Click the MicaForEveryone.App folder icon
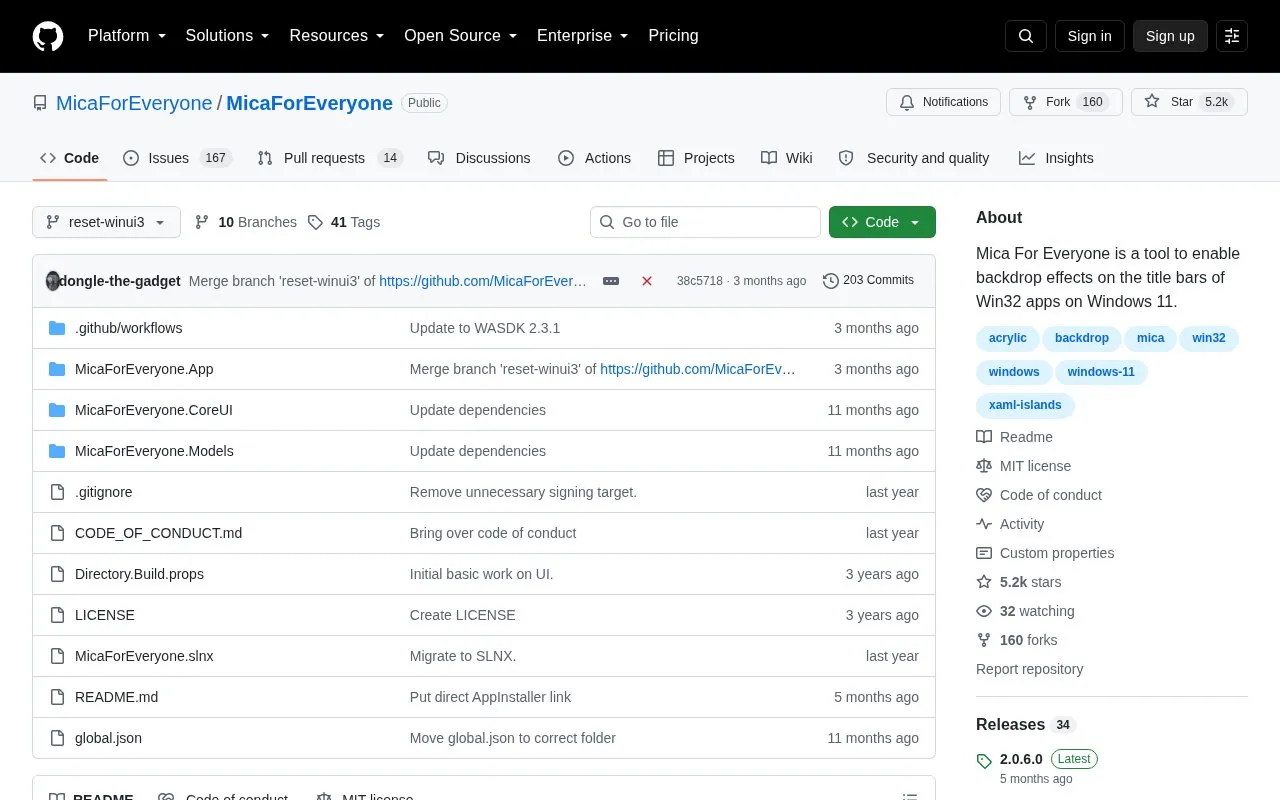This screenshot has width=1280, height=800. coord(57,369)
